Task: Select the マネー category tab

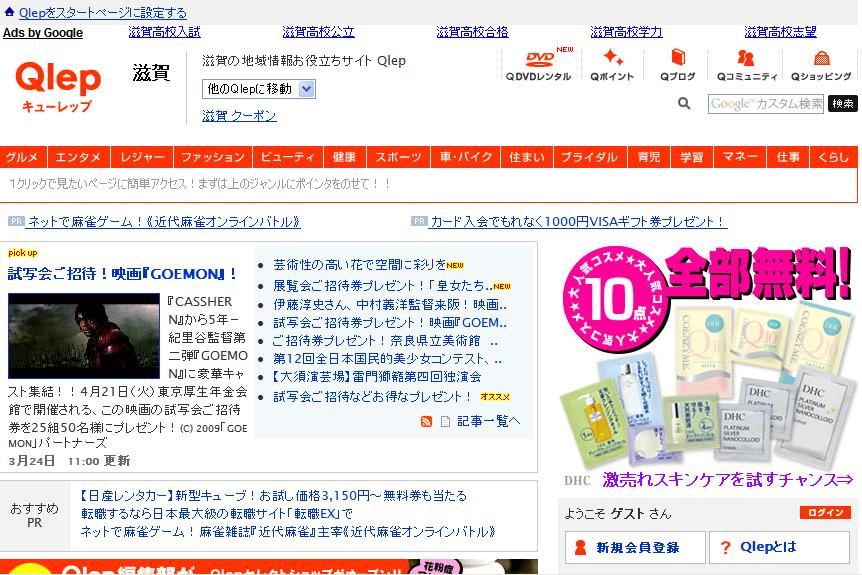Action: point(740,157)
